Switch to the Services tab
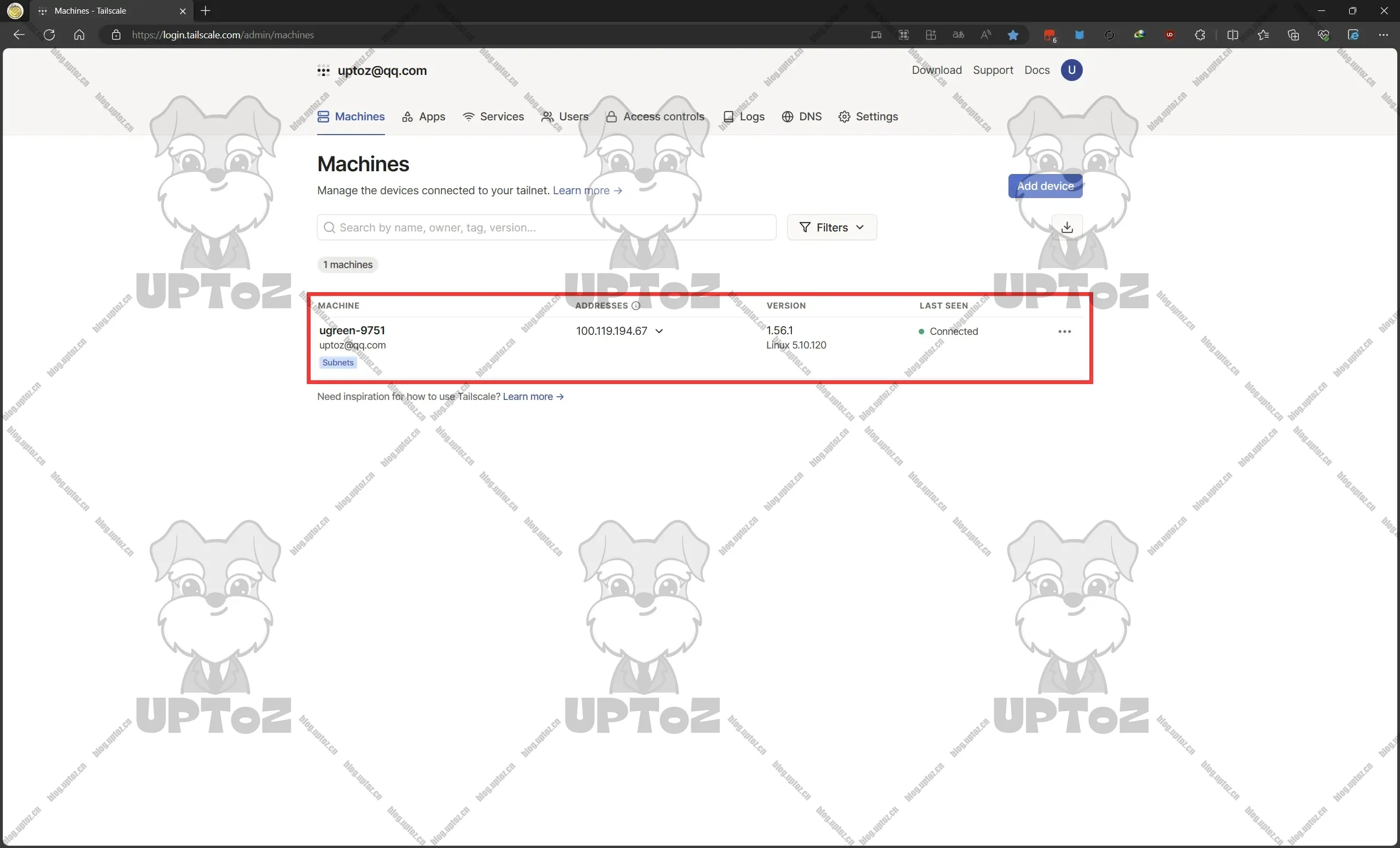Image resolution: width=1400 pixels, height=848 pixels. [493, 117]
